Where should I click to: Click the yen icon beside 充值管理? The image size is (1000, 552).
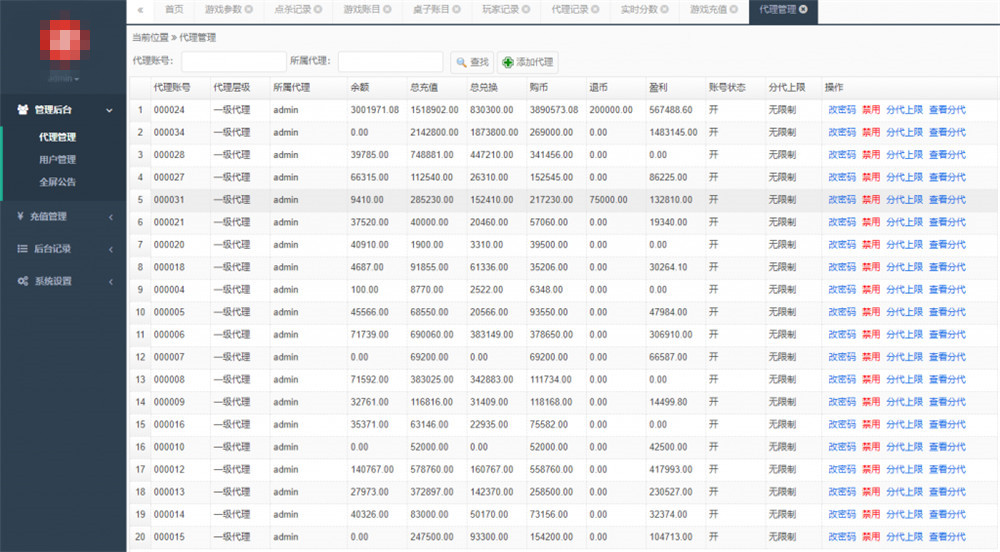(21, 216)
